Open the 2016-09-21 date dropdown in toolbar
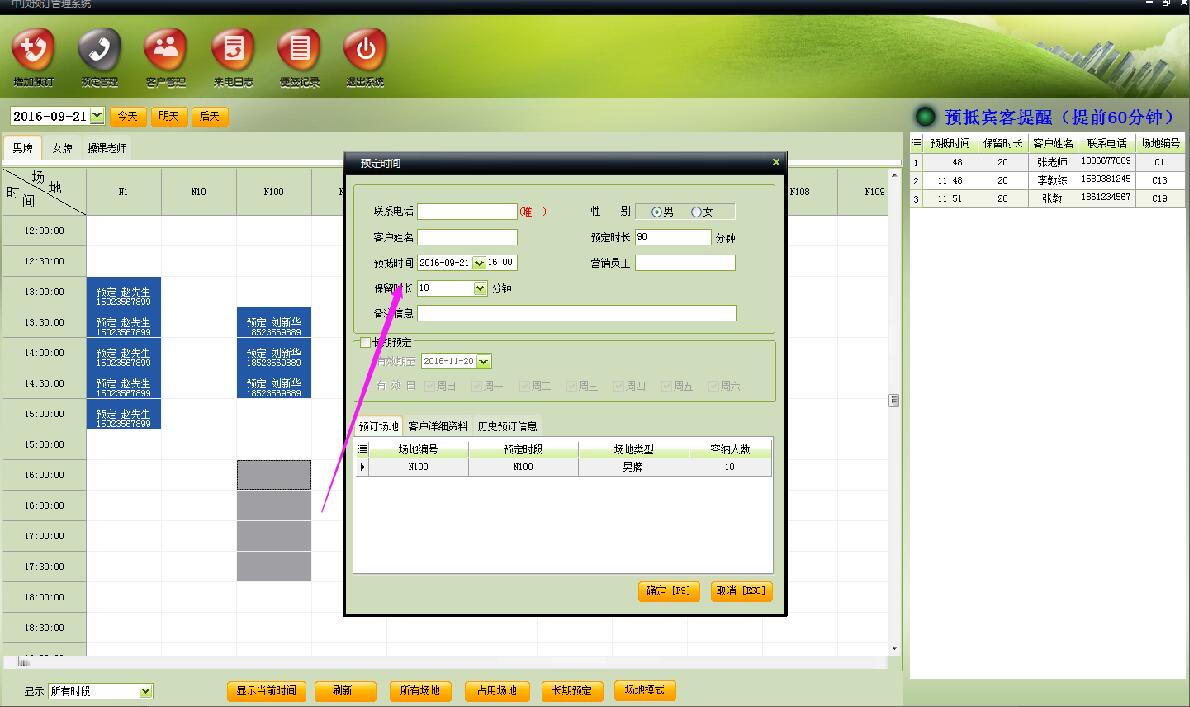This screenshot has width=1190, height=707. [97, 116]
